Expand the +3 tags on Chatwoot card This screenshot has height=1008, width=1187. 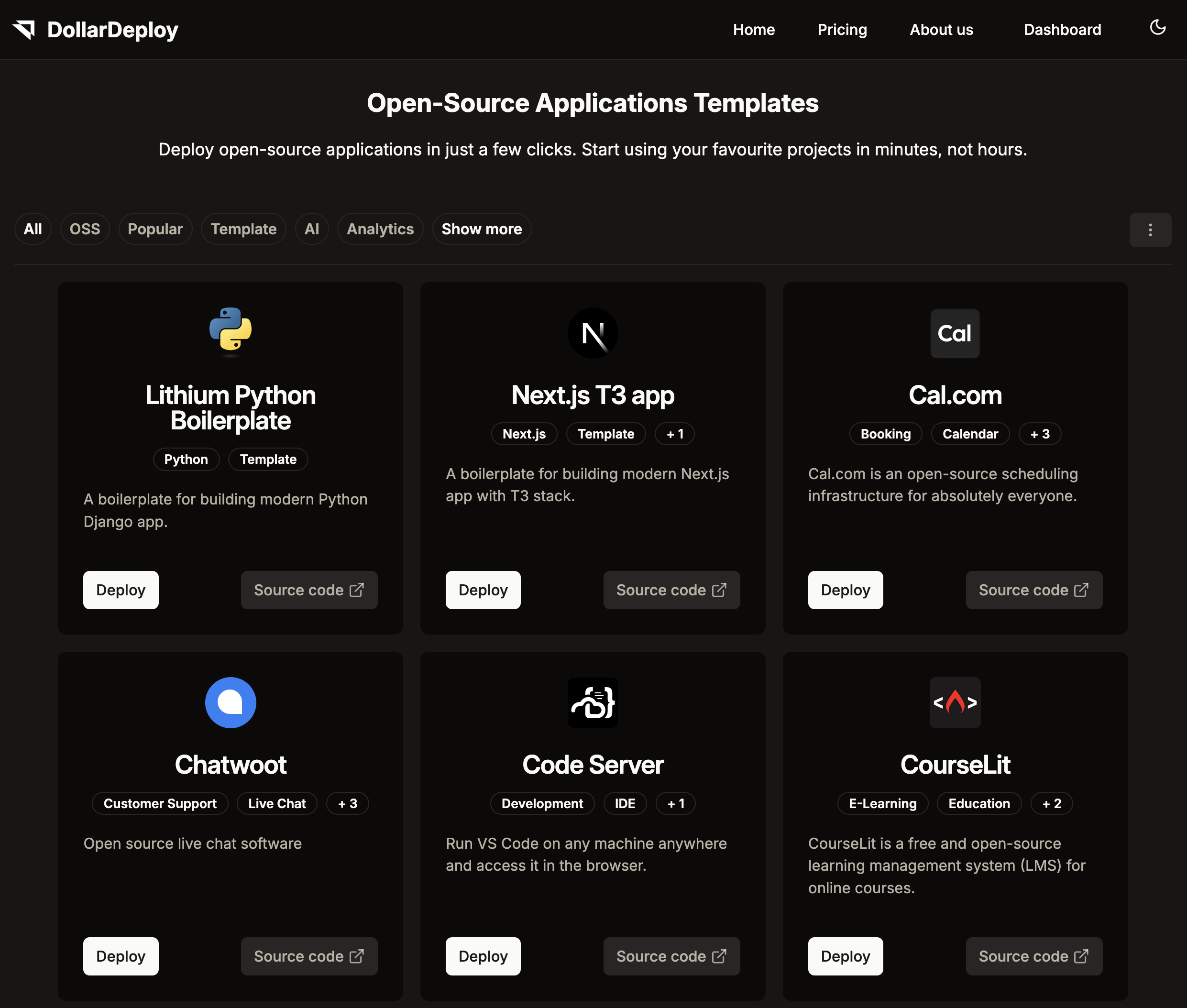pos(348,803)
